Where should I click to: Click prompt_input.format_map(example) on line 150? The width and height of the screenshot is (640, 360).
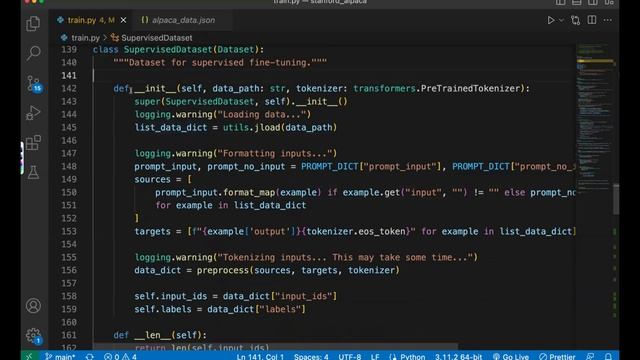238,193
